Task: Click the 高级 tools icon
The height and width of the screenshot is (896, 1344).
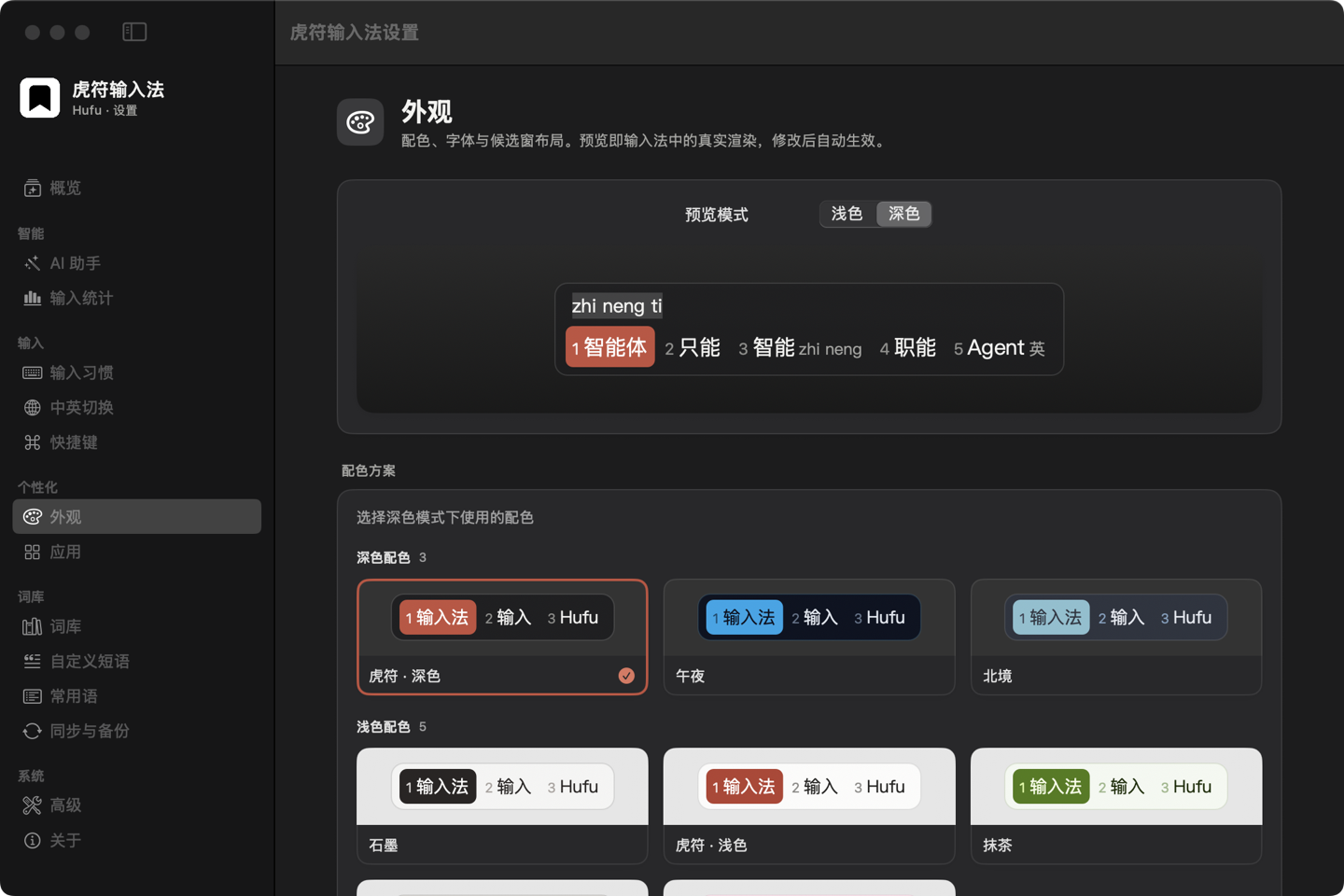Action: pos(32,805)
